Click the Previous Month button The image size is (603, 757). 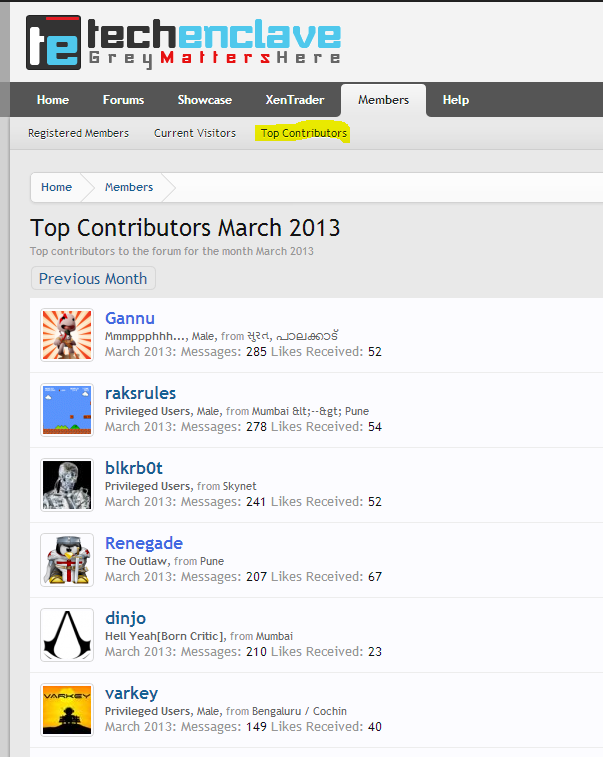[93, 279]
